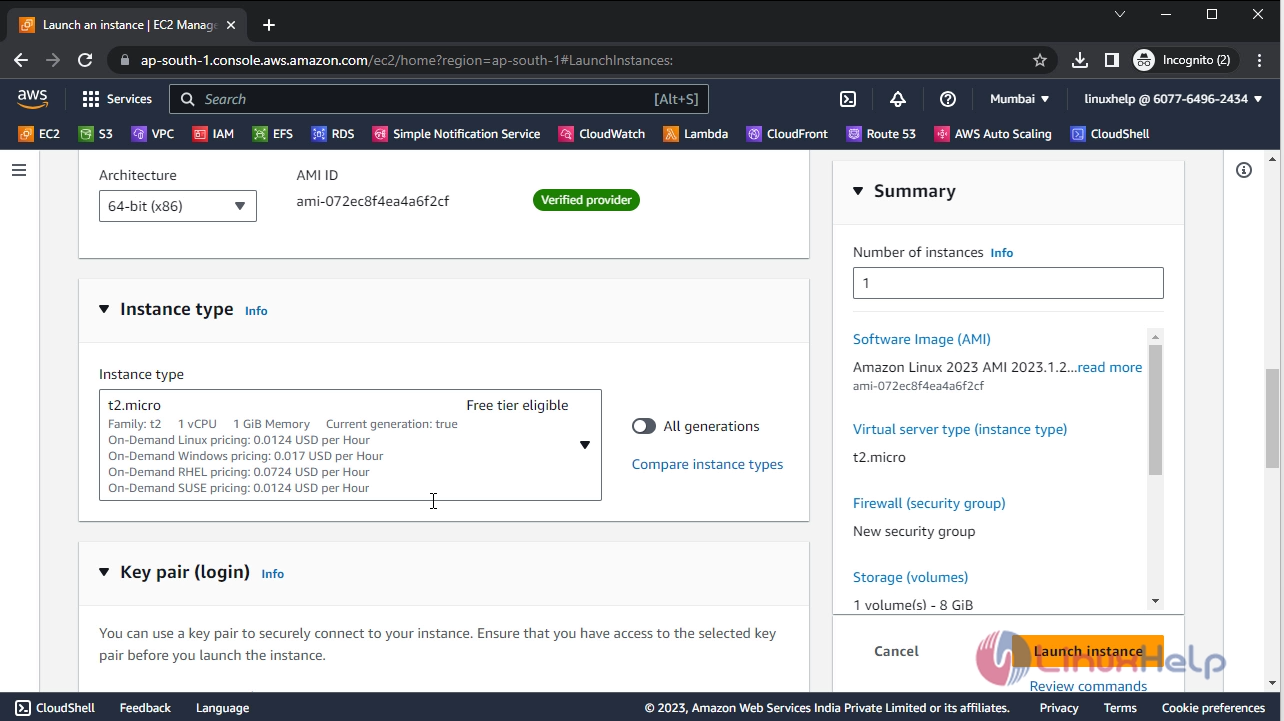The image size is (1284, 721).
Task: Collapse the Summary panel
Action: click(x=858, y=191)
